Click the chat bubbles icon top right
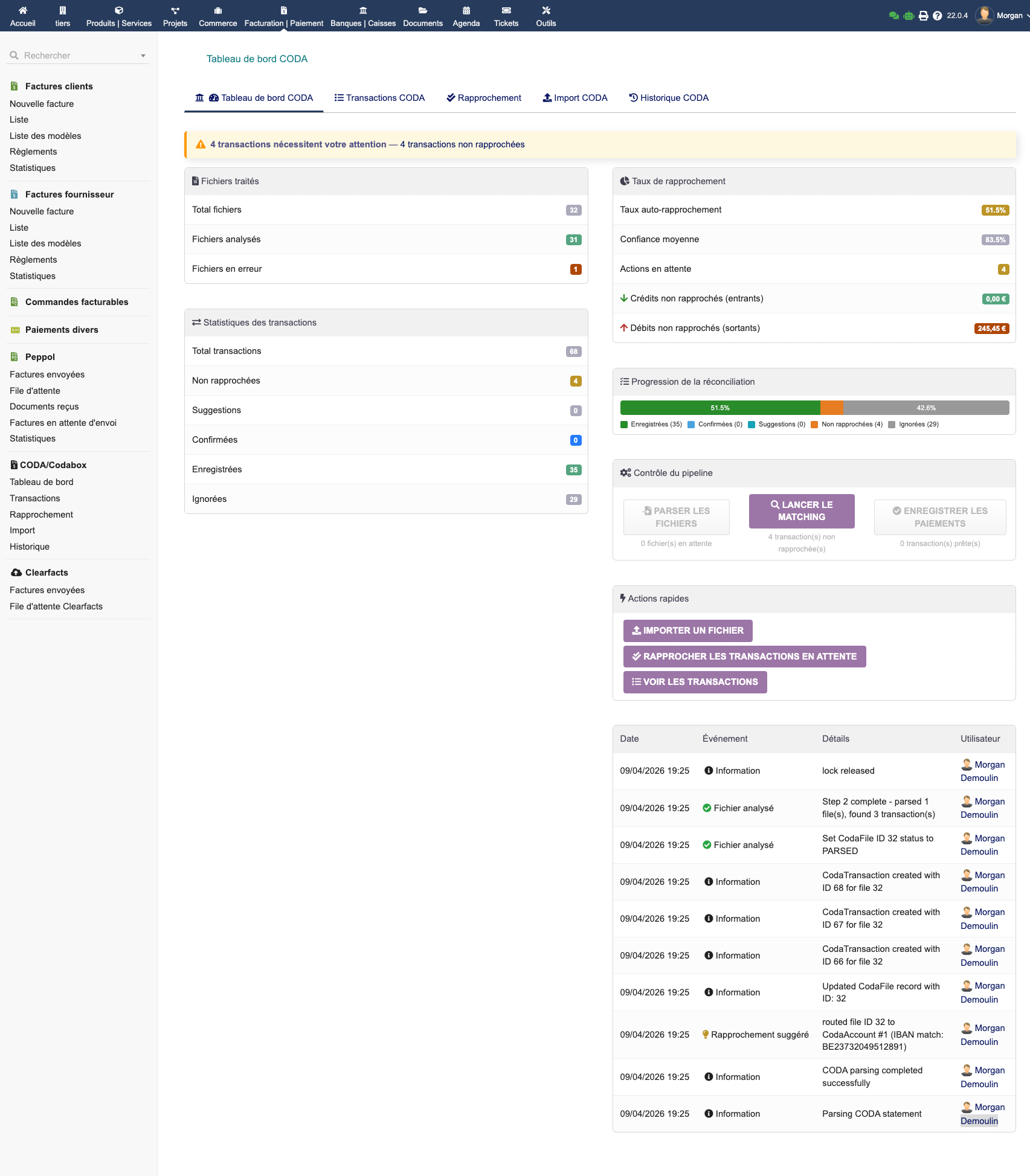1030x1176 pixels. click(895, 15)
